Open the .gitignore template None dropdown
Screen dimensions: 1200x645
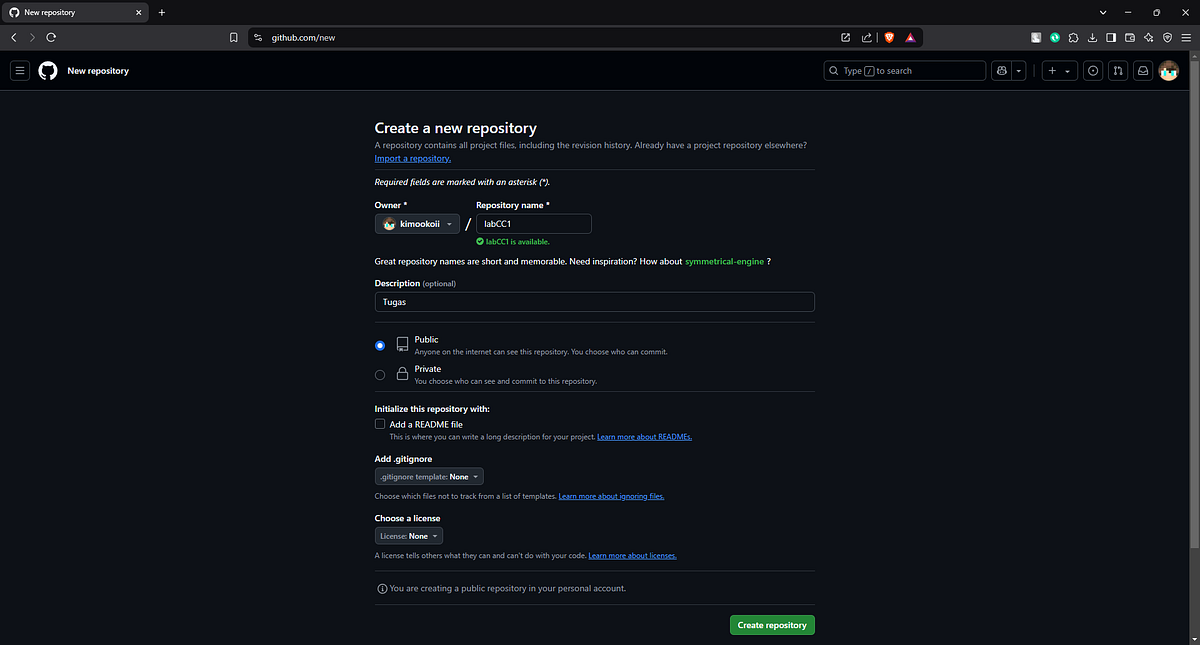428,476
